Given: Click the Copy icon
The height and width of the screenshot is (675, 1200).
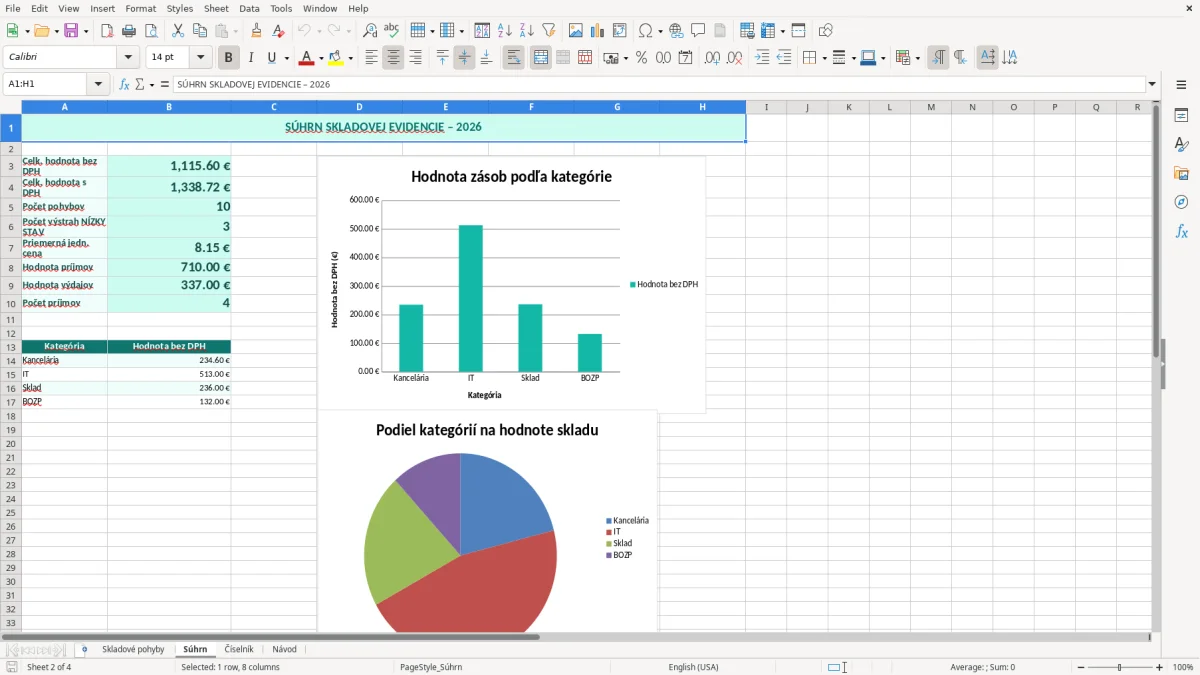Looking at the screenshot, I should (x=200, y=31).
